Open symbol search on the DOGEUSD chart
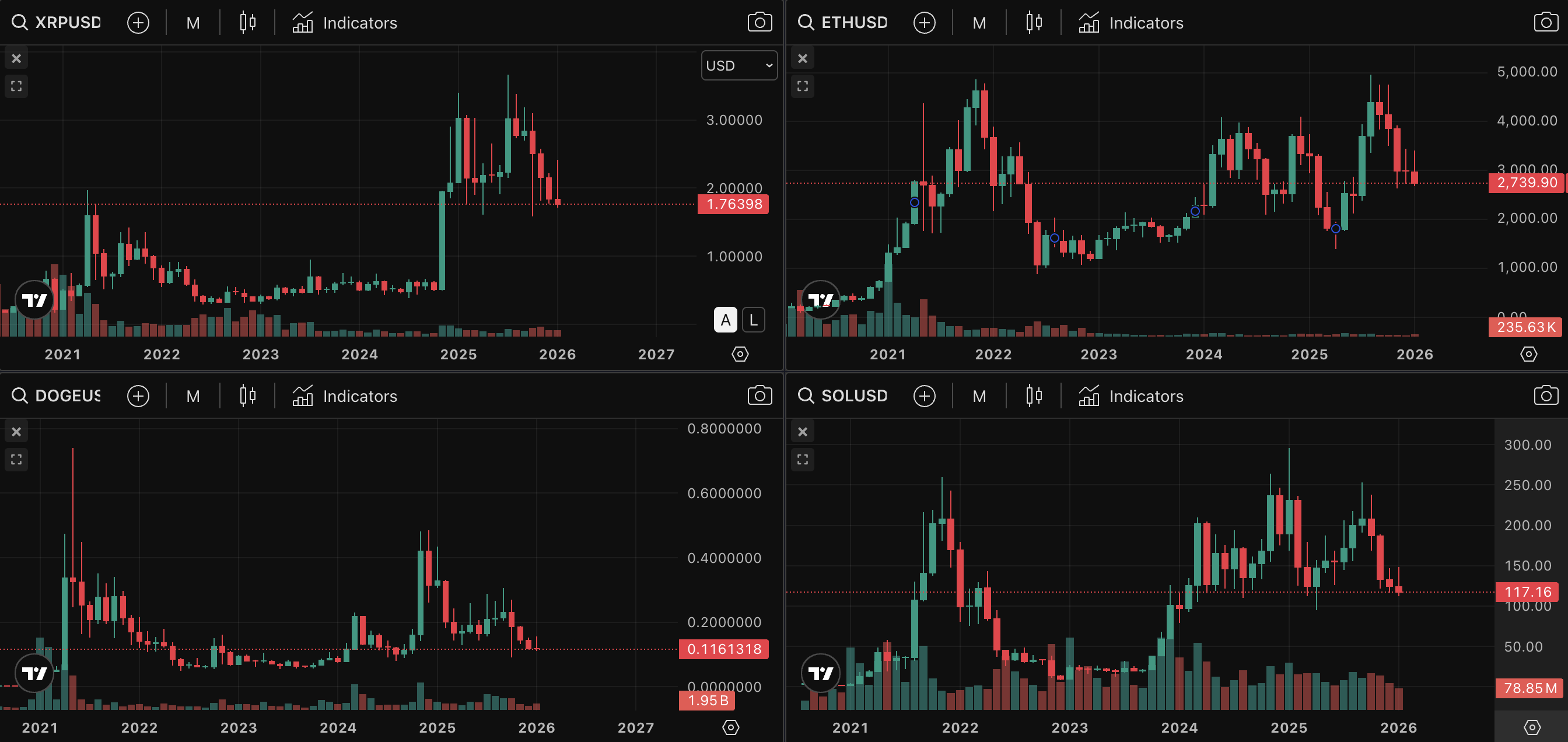Viewport: 1568px width, 742px height. pos(19,395)
